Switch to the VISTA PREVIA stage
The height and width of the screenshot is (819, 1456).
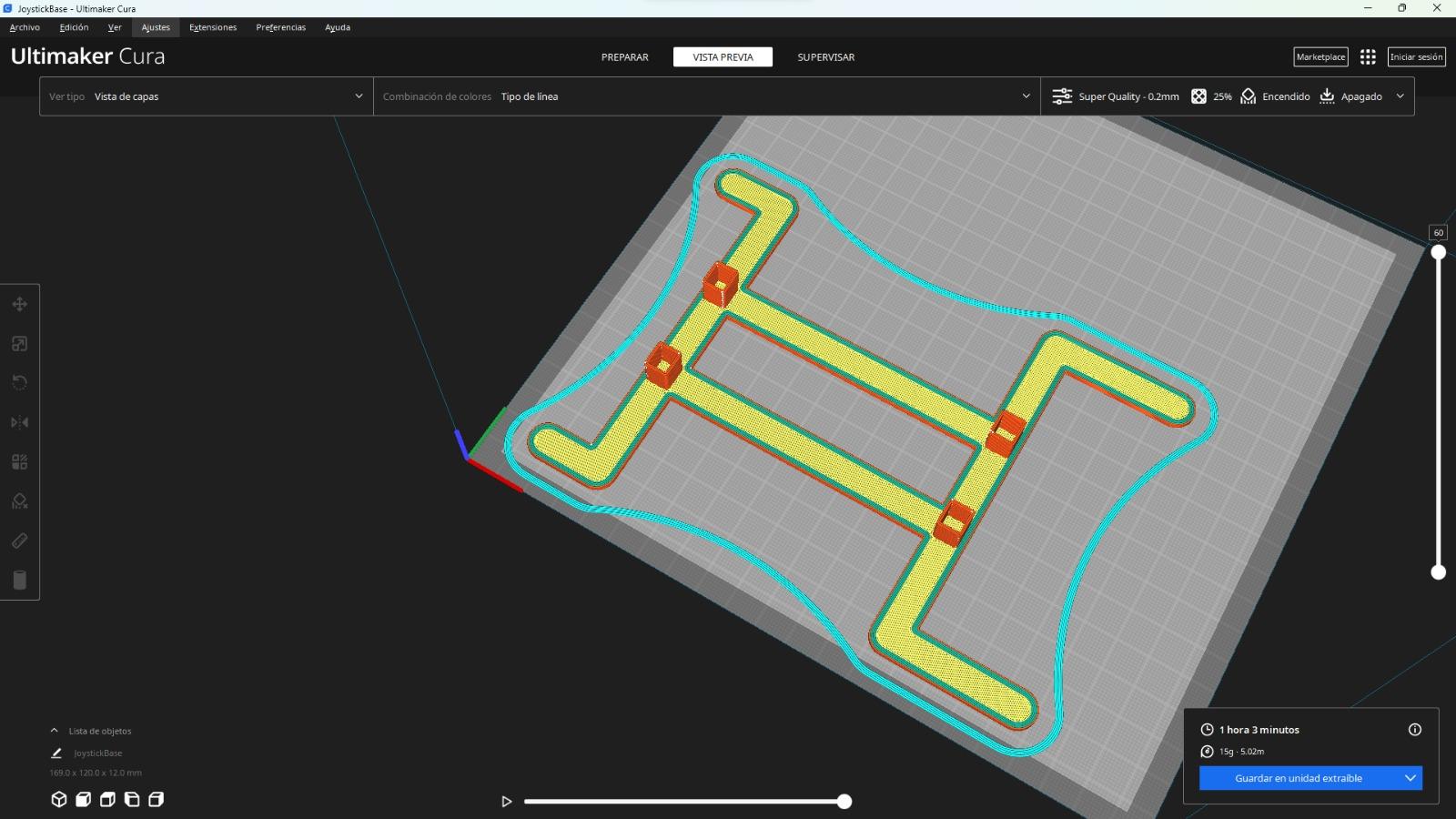[723, 57]
